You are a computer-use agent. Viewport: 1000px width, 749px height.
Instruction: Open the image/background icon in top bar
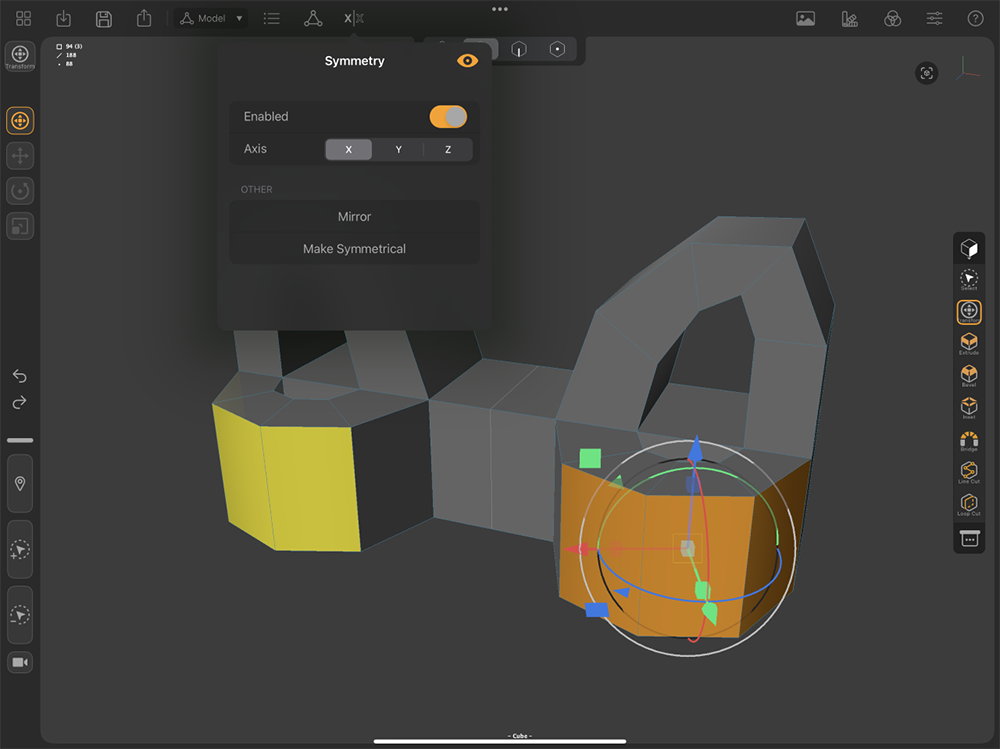click(x=805, y=19)
